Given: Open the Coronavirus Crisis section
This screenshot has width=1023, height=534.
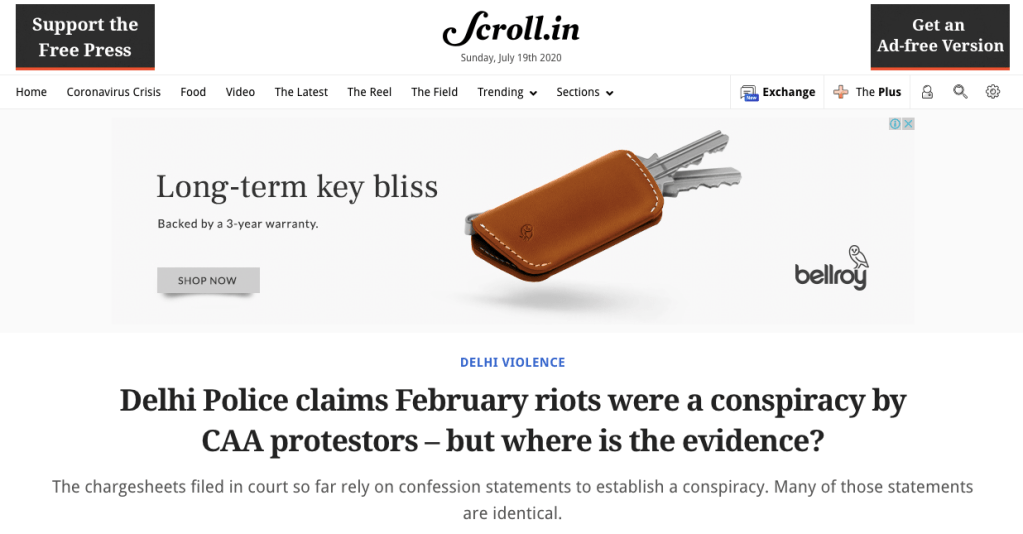Looking at the screenshot, I should [113, 92].
